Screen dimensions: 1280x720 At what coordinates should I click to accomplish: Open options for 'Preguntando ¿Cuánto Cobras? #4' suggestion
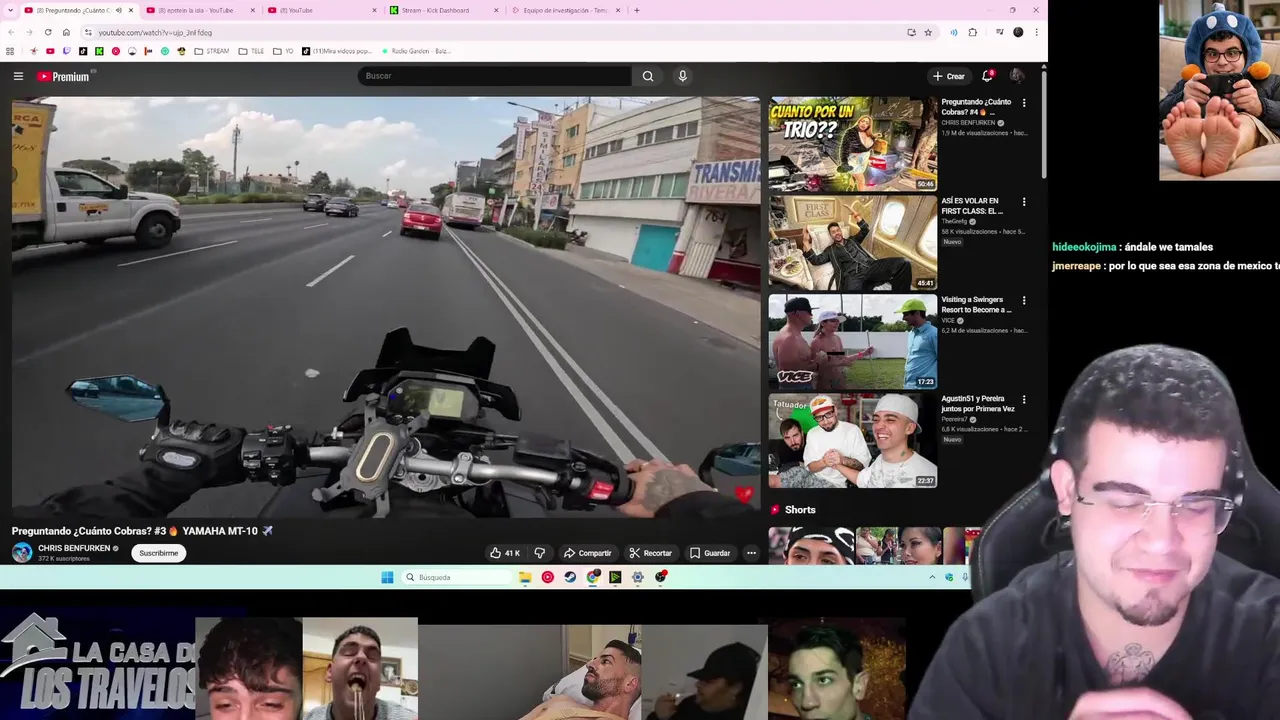(x=1024, y=103)
